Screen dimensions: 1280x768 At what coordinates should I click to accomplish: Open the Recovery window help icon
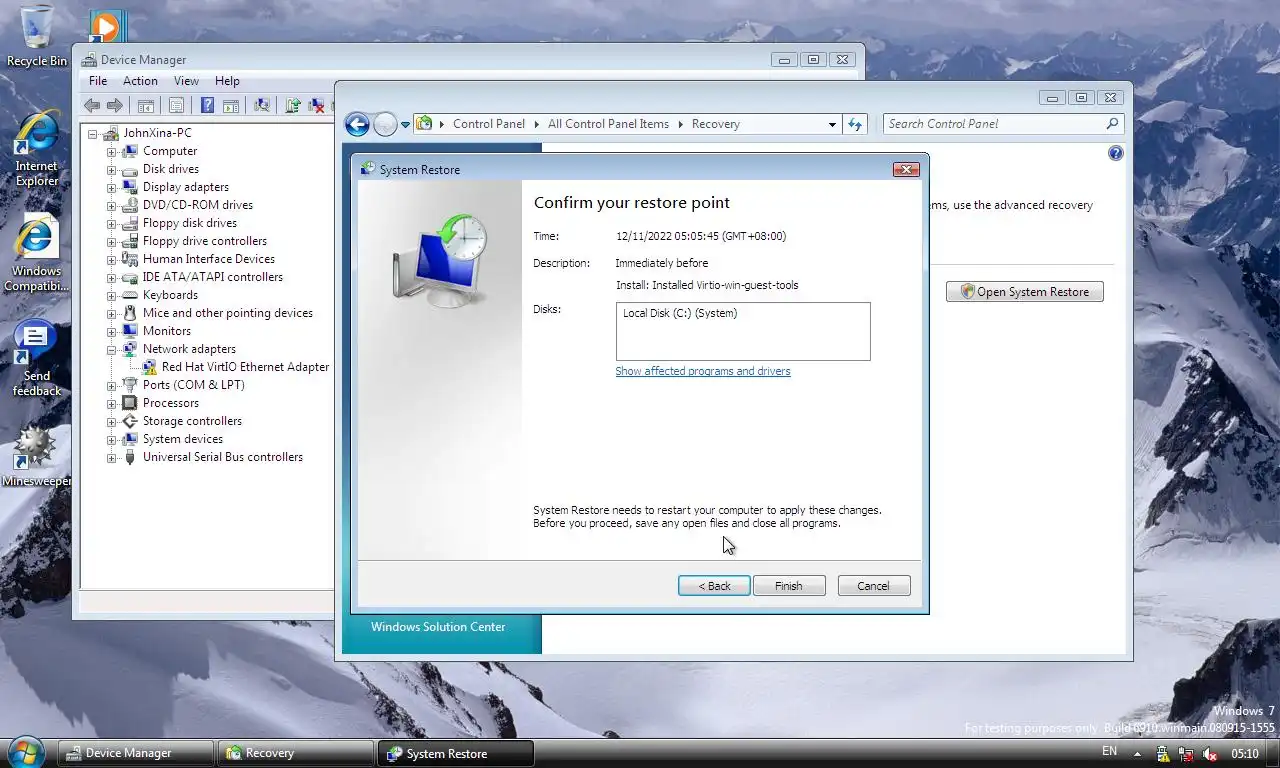pyautogui.click(x=1116, y=153)
